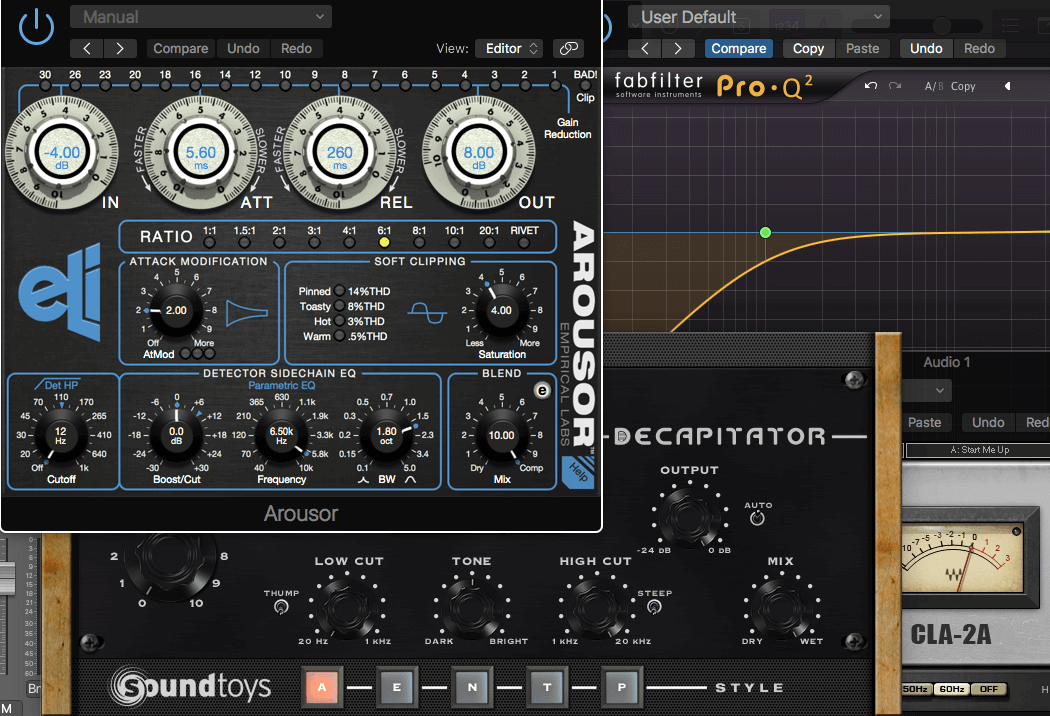Select CLA-2A 60Hz hum option

coord(952,689)
